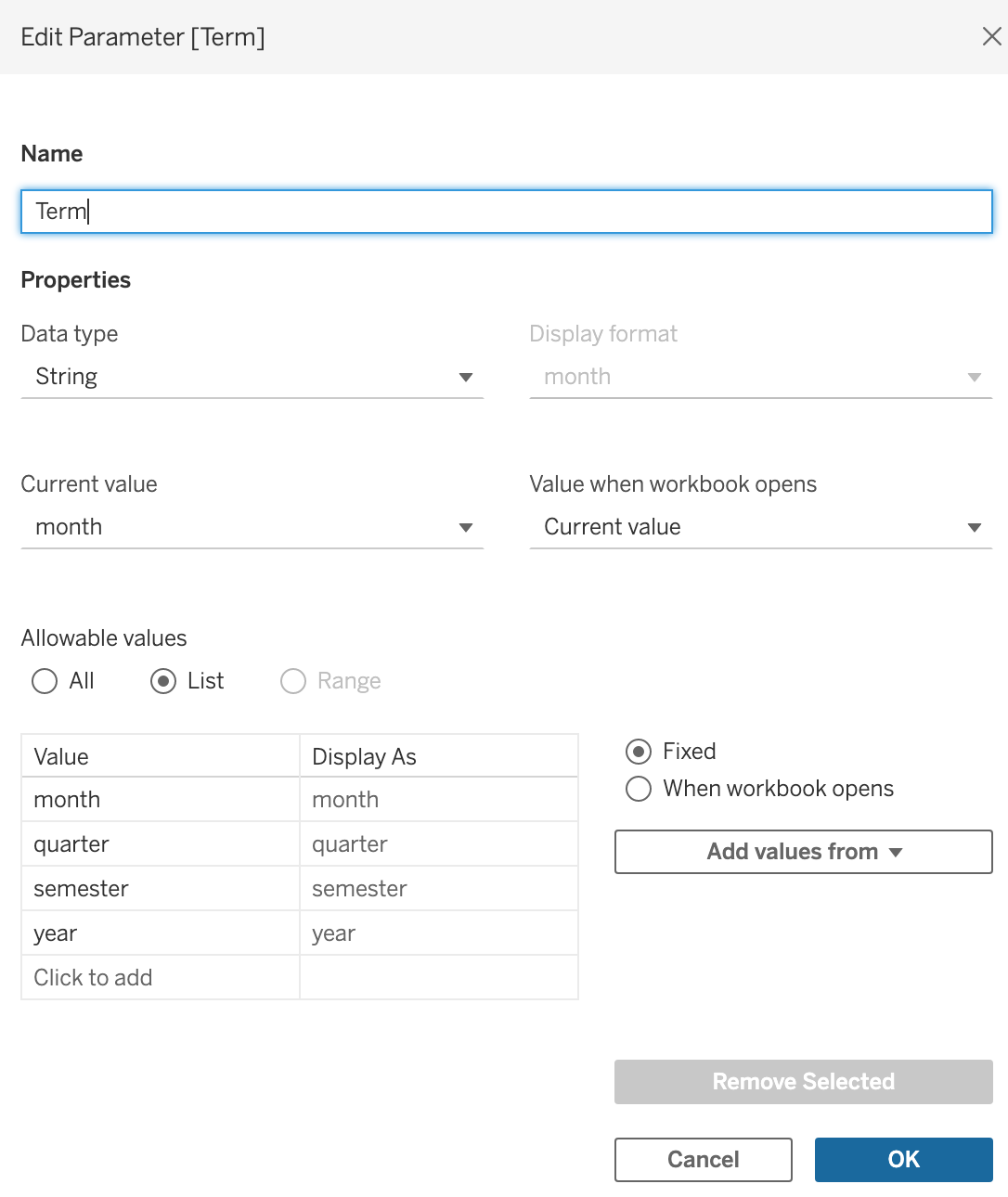Edit the quarter Display As cell

439,844
